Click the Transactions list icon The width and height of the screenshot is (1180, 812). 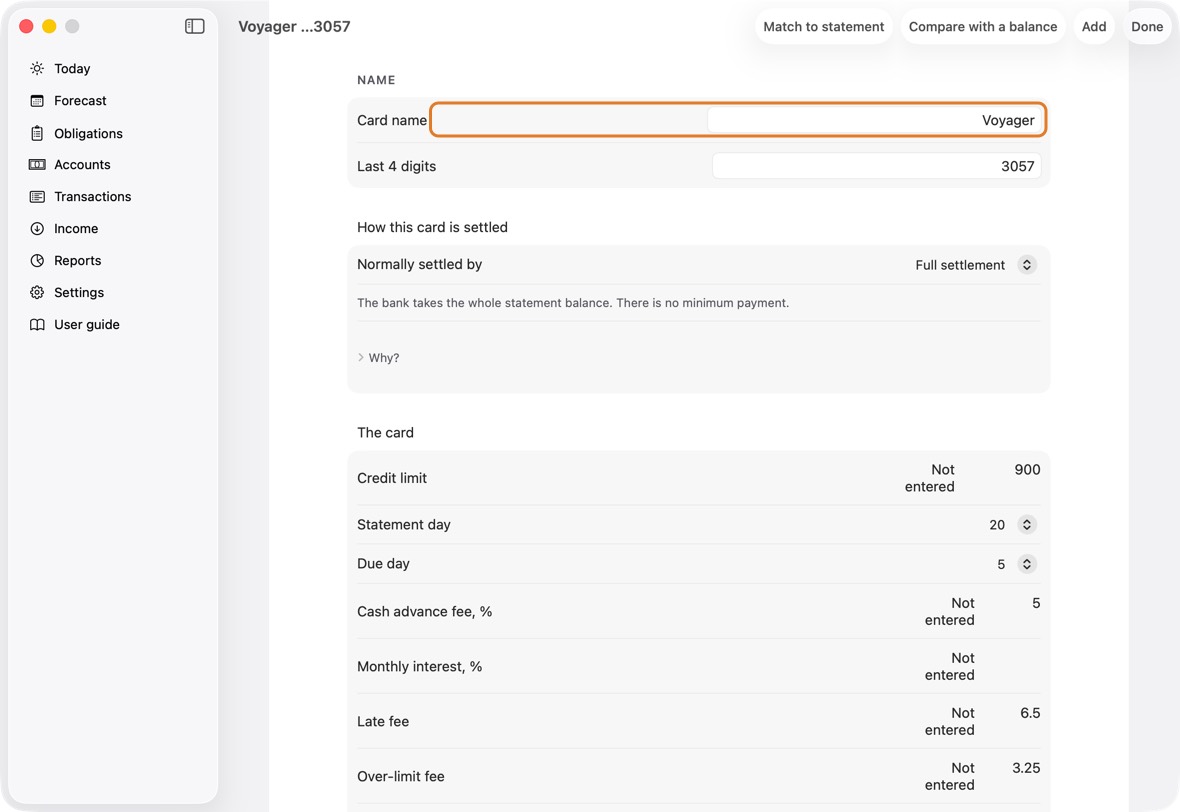[37, 196]
